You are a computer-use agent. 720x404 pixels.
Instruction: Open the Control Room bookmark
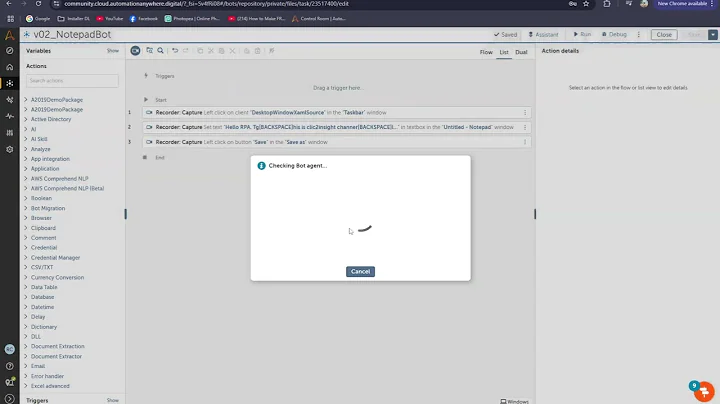tap(319, 19)
